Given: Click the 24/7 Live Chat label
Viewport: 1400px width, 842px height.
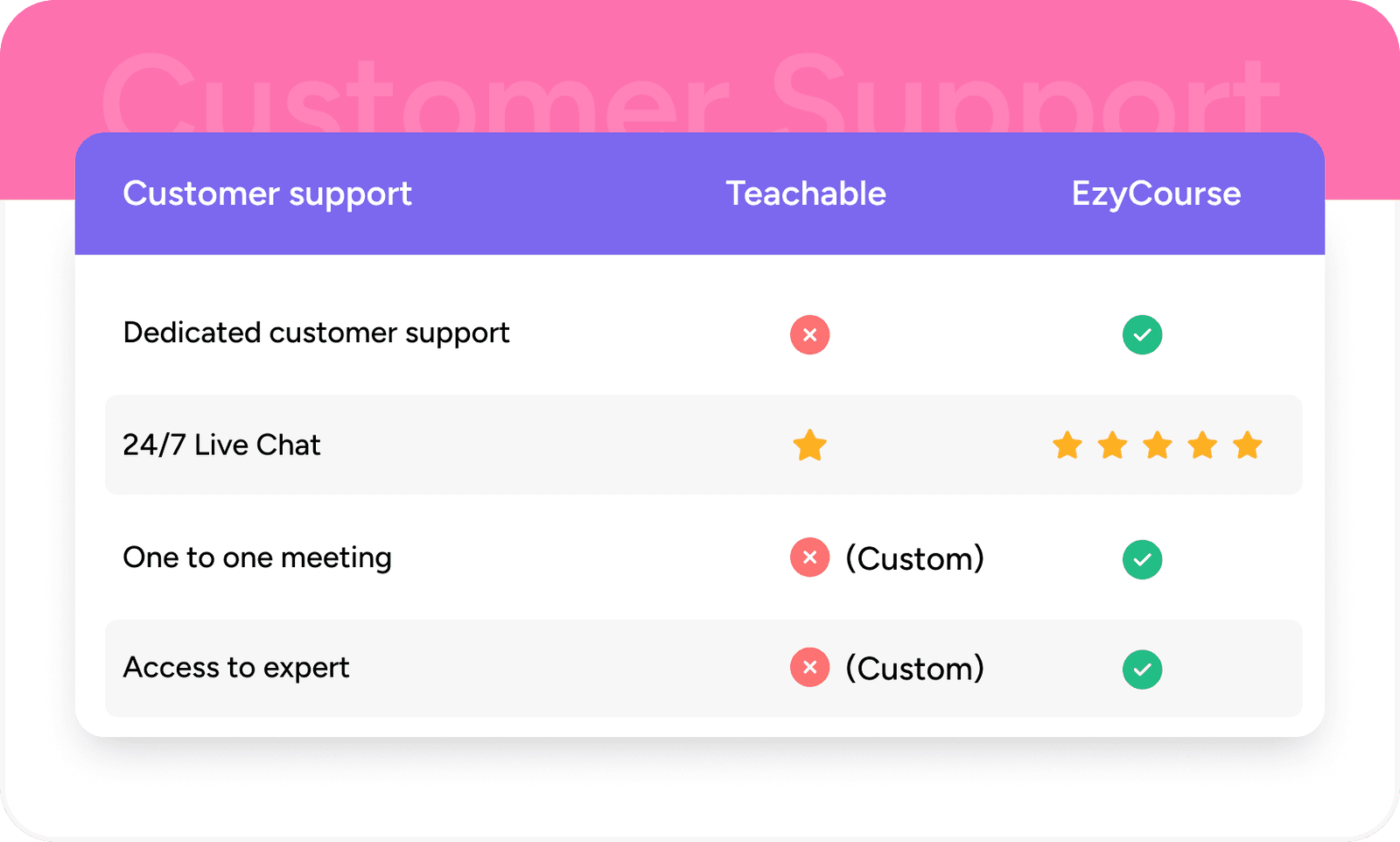Looking at the screenshot, I should tap(221, 445).
